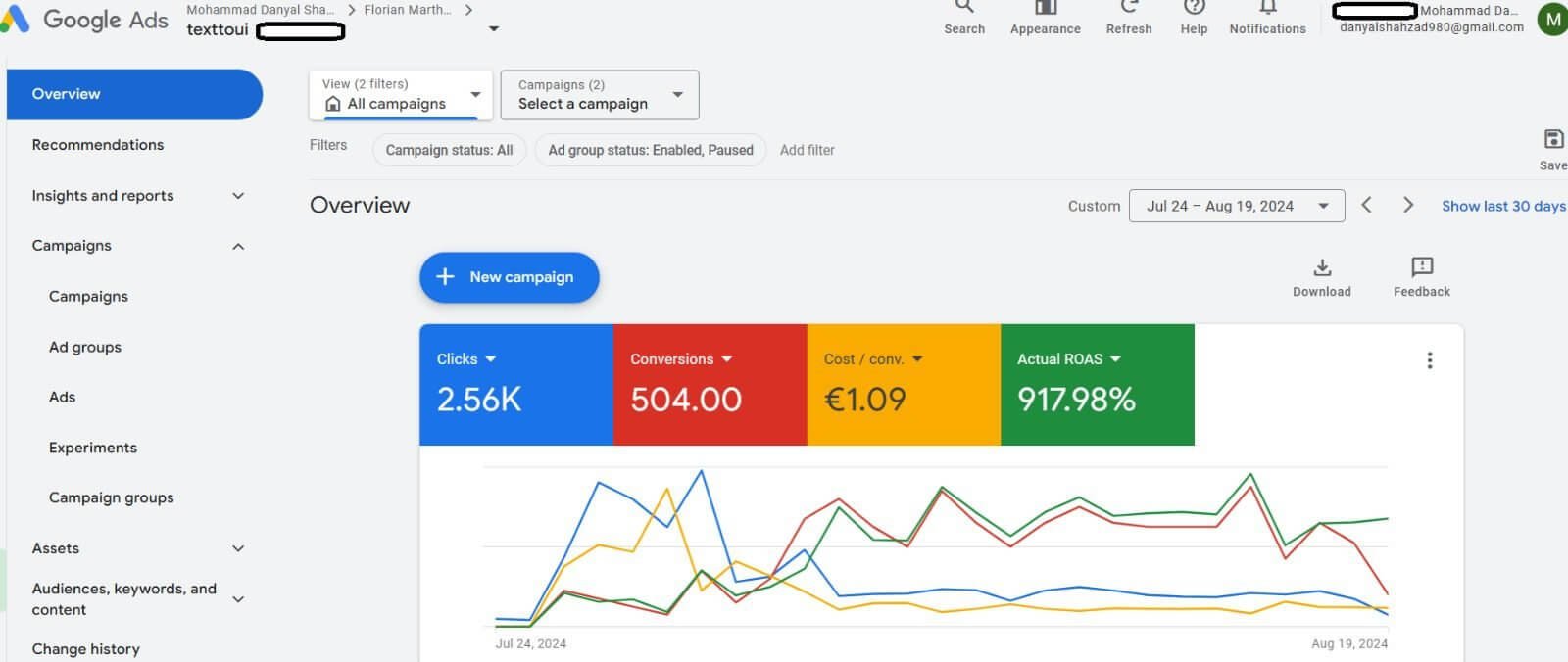
Task: Click the texttoui account name
Action: click(218, 29)
